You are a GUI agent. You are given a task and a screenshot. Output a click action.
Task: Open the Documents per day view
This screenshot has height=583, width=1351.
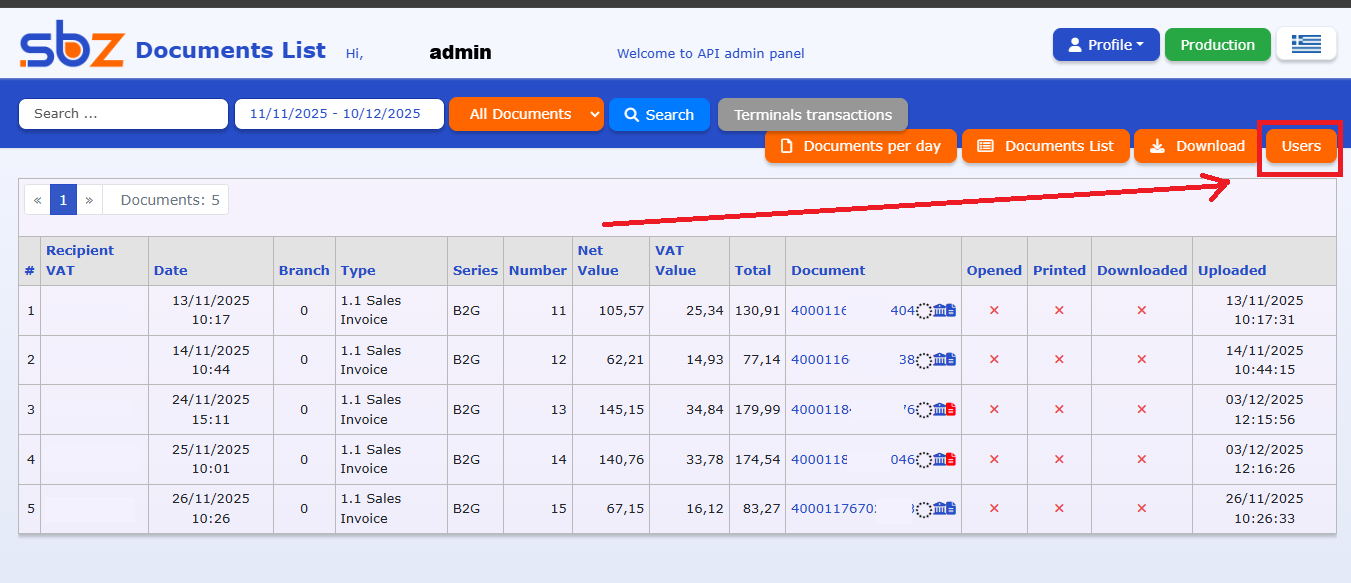[x=860, y=146]
